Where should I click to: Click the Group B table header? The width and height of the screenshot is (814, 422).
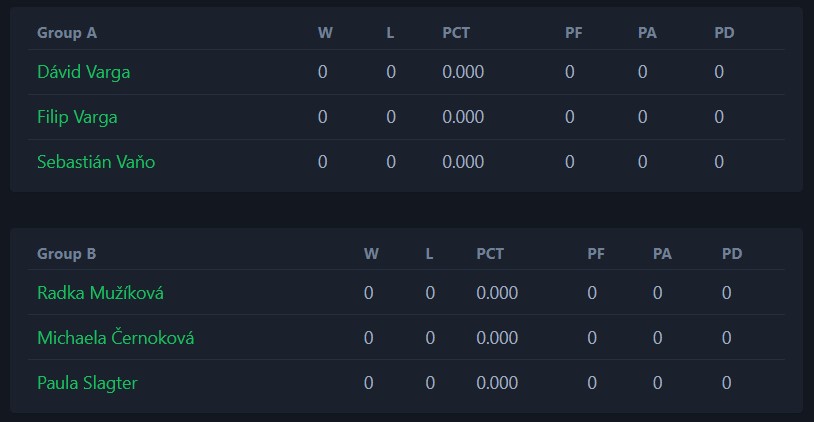point(66,254)
